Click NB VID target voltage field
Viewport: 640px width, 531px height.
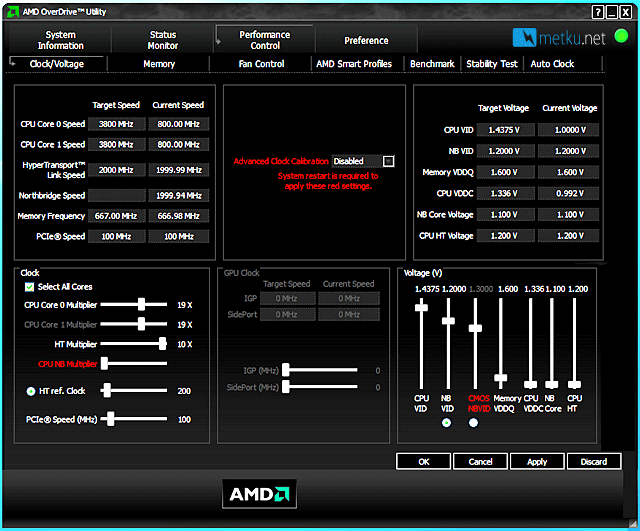click(505, 151)
